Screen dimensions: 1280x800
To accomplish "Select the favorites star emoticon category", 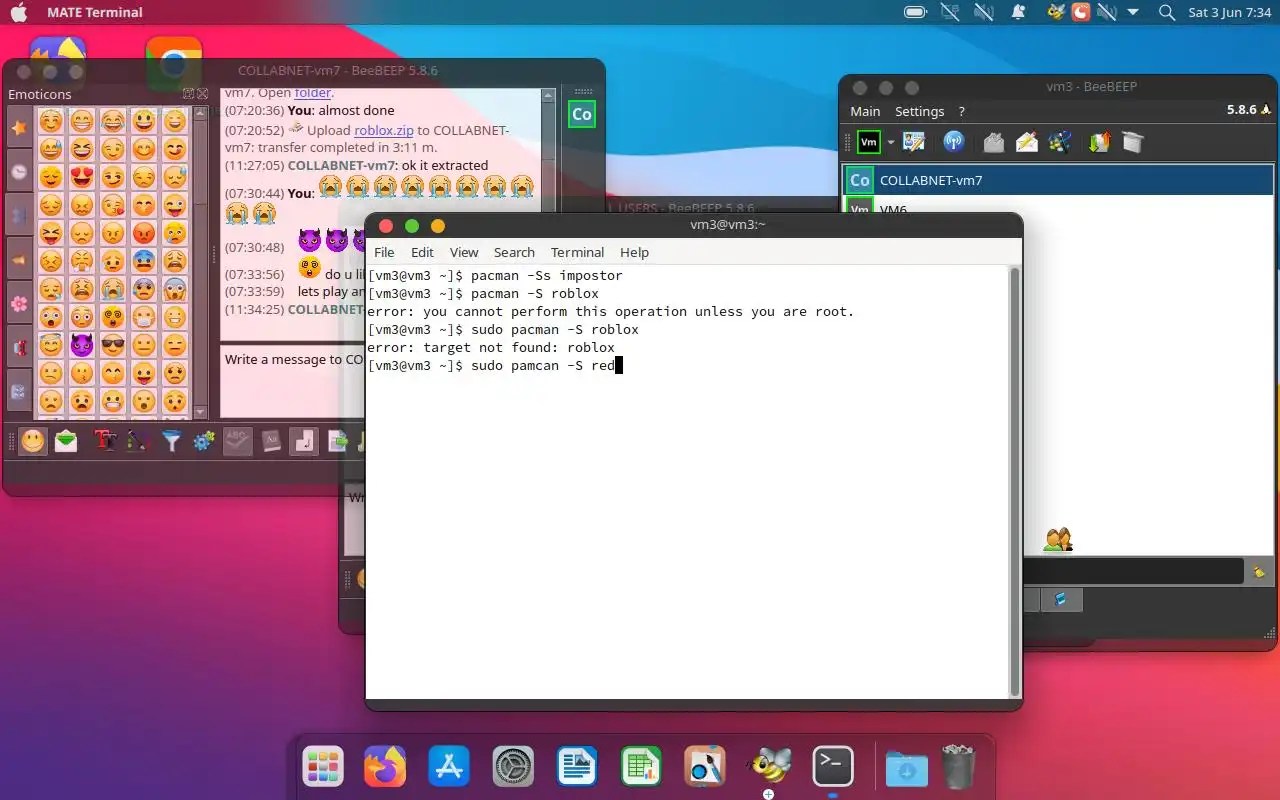I will [19, 128].
